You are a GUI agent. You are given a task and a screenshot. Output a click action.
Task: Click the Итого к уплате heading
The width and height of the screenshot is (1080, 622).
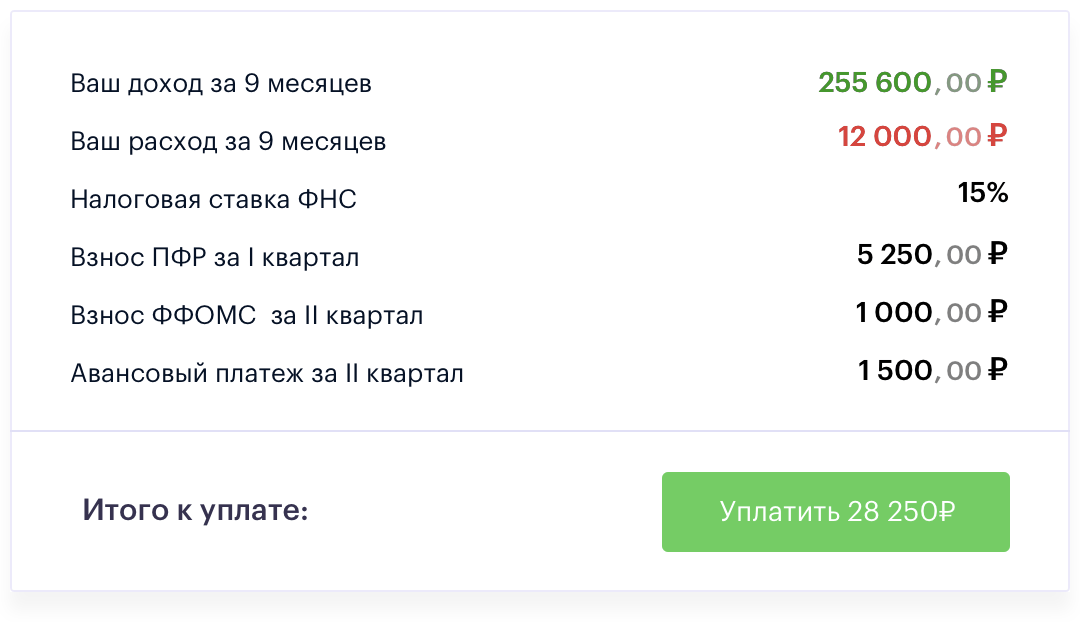click(x=195, y=511)
